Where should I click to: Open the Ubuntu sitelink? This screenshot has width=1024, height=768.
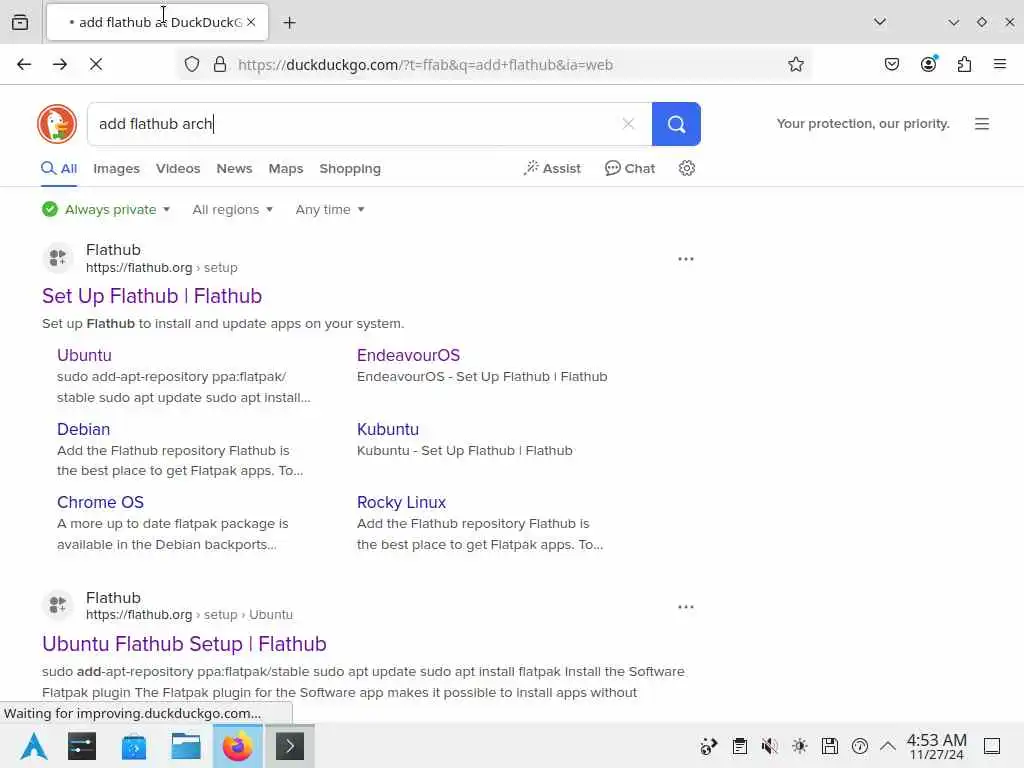[84, 355]
